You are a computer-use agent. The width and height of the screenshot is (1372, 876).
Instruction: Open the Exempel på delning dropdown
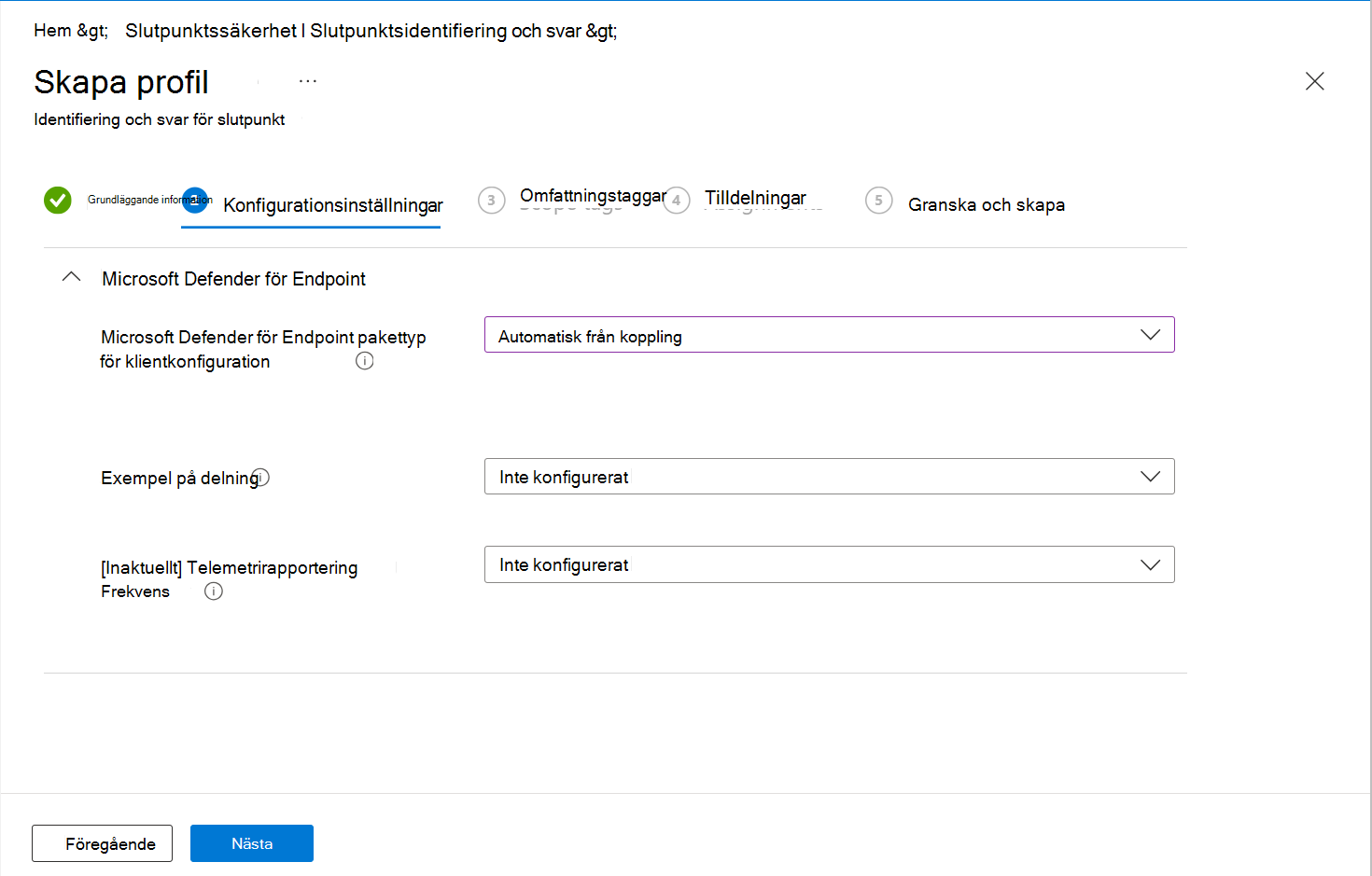(829, 477)
